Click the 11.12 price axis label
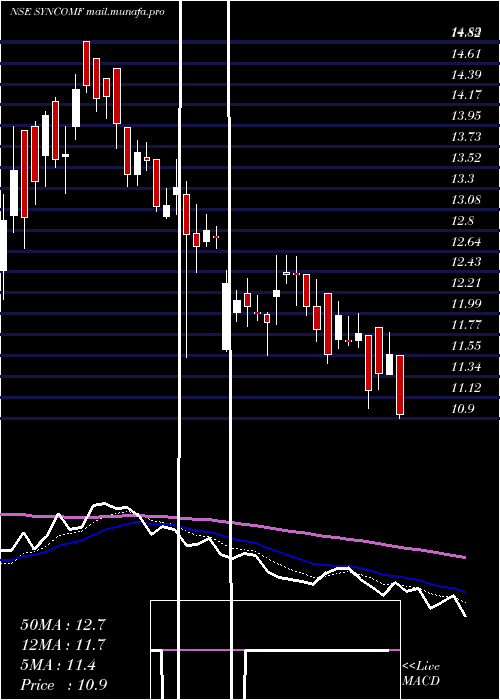This screenshot has width=500, height=700. click(x=466, y=388)
